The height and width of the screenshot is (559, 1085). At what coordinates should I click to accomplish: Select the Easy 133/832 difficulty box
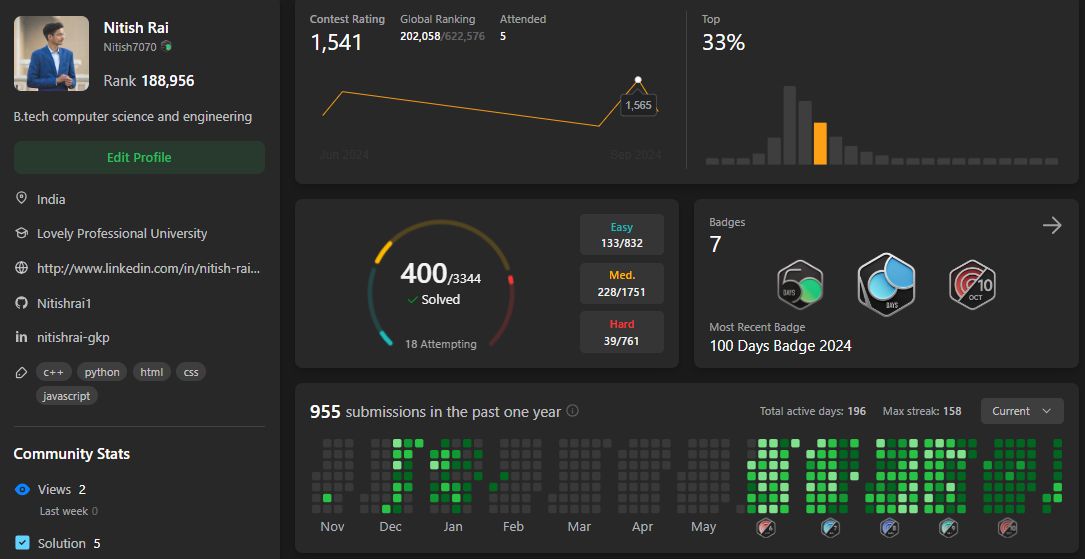click(621, 235)
